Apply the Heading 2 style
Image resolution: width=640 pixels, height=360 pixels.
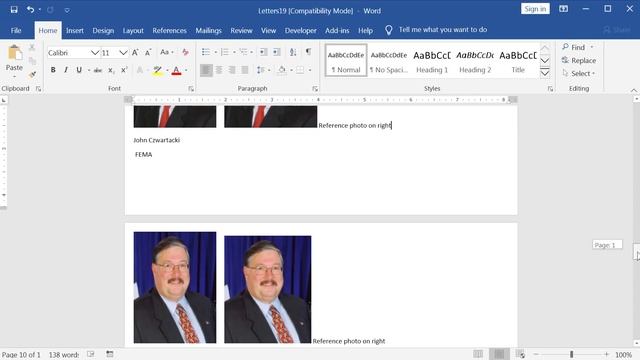tap(475, 60)
